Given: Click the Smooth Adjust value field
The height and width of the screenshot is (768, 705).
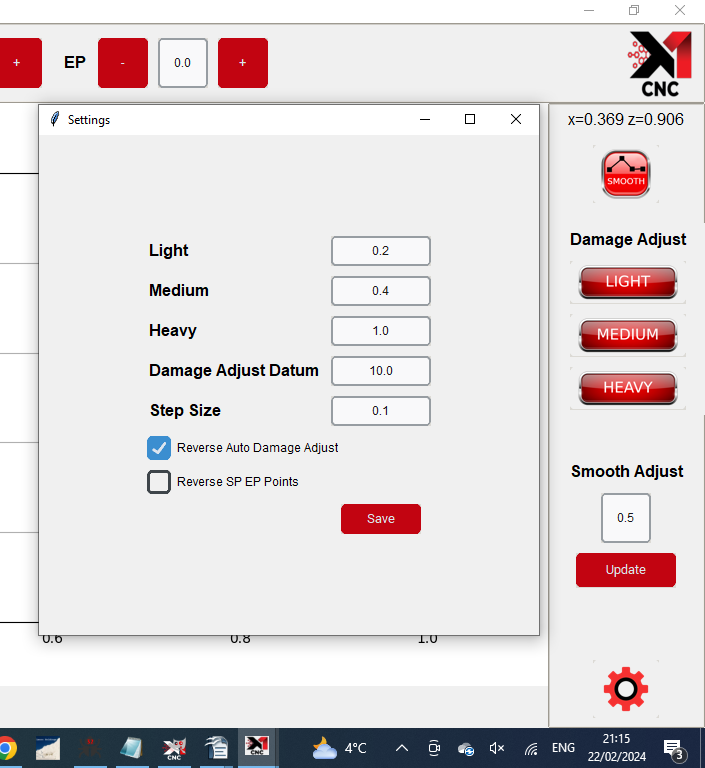Looking at the screenshot, I should point(626,518).
